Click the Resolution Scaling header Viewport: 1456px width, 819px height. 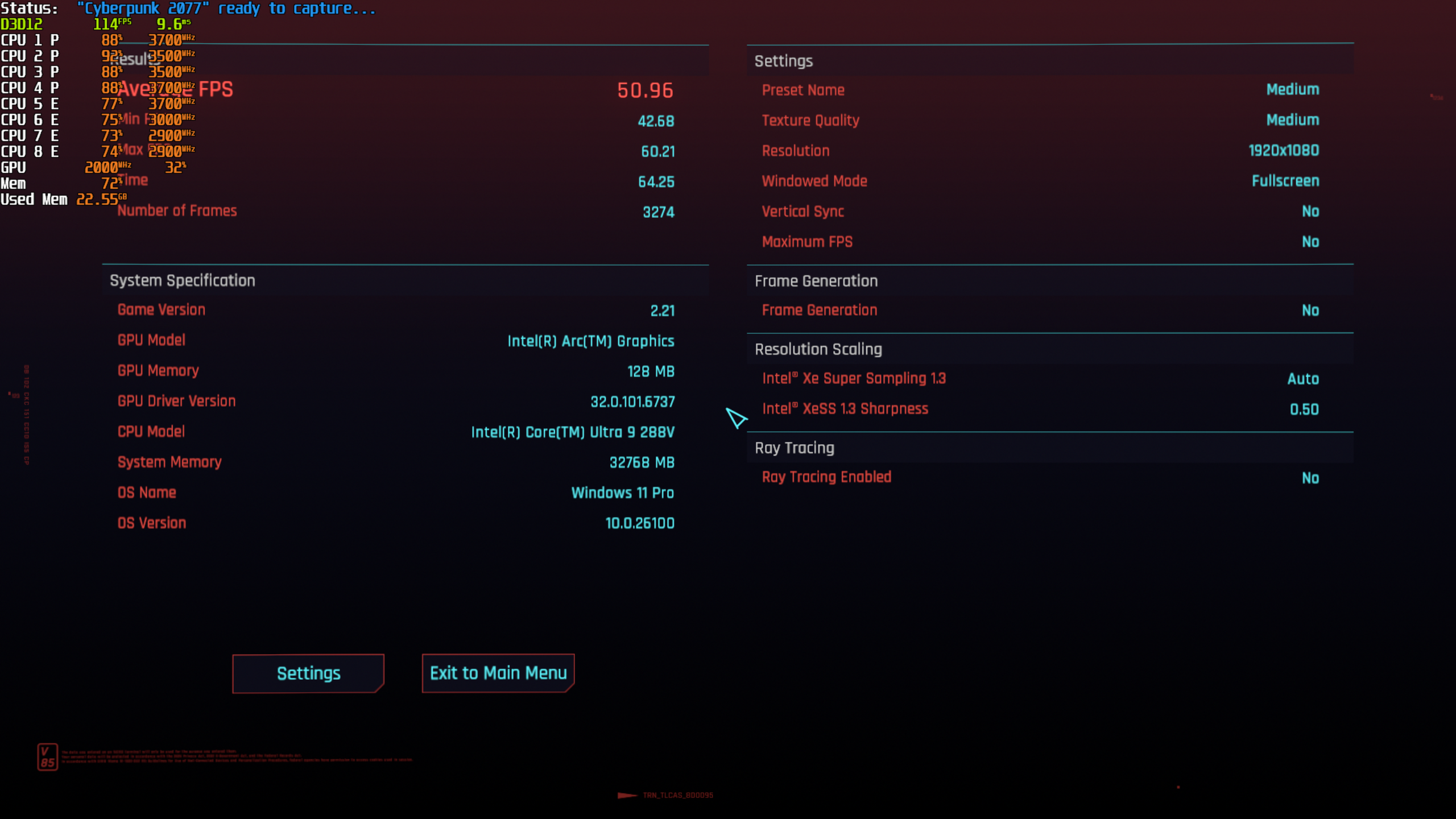coord(818,349)
